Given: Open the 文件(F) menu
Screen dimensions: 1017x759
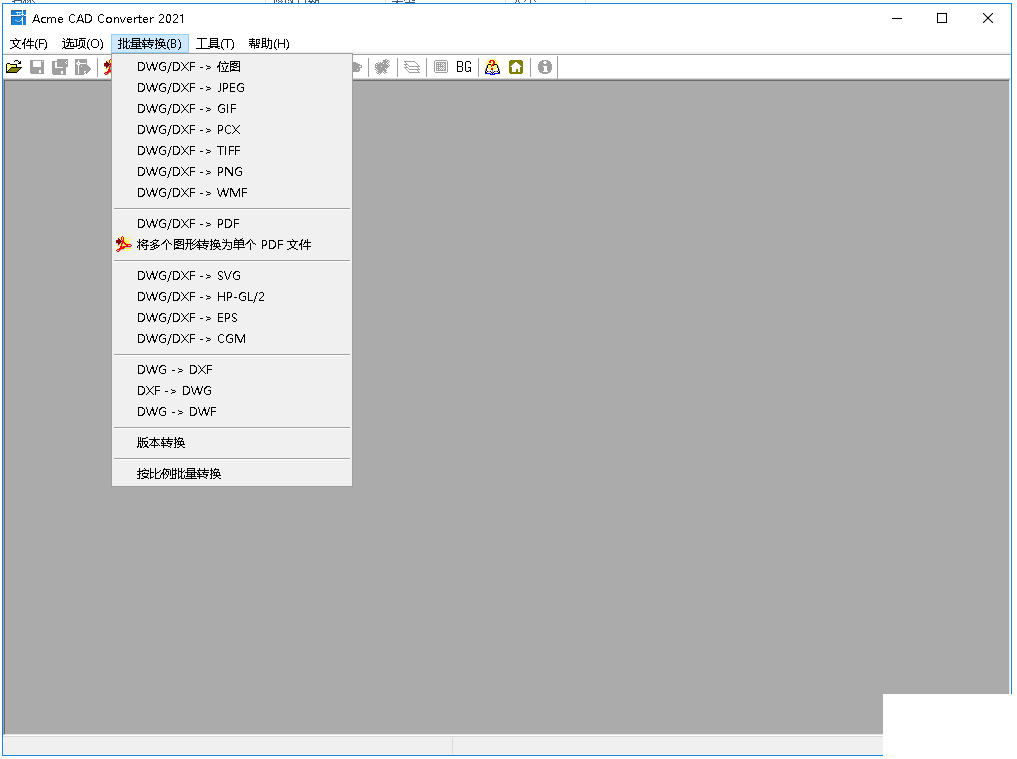Looking at the screenshot, I should click(29, 43).
